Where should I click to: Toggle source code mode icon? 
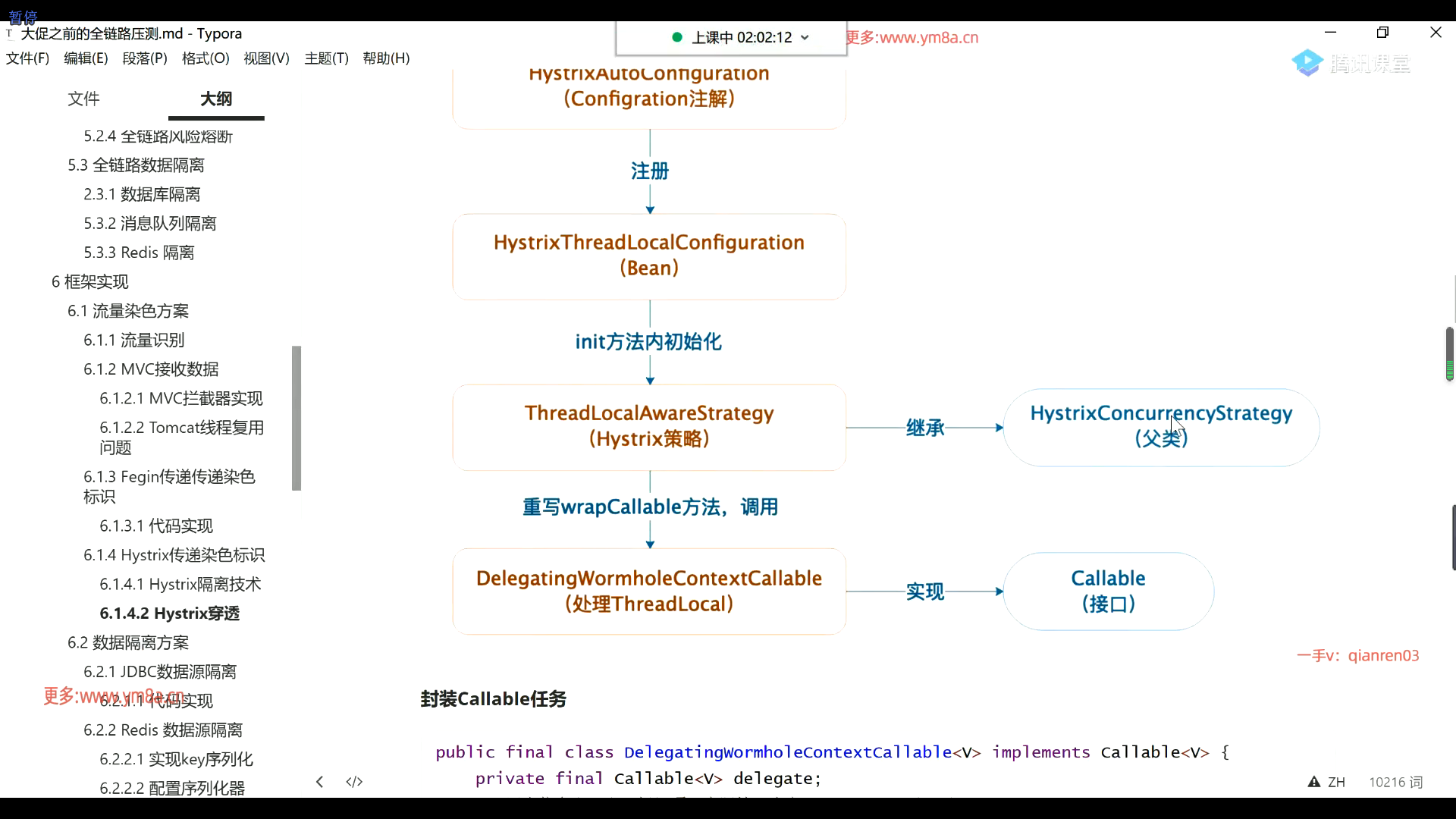click(x=354, y=782)
